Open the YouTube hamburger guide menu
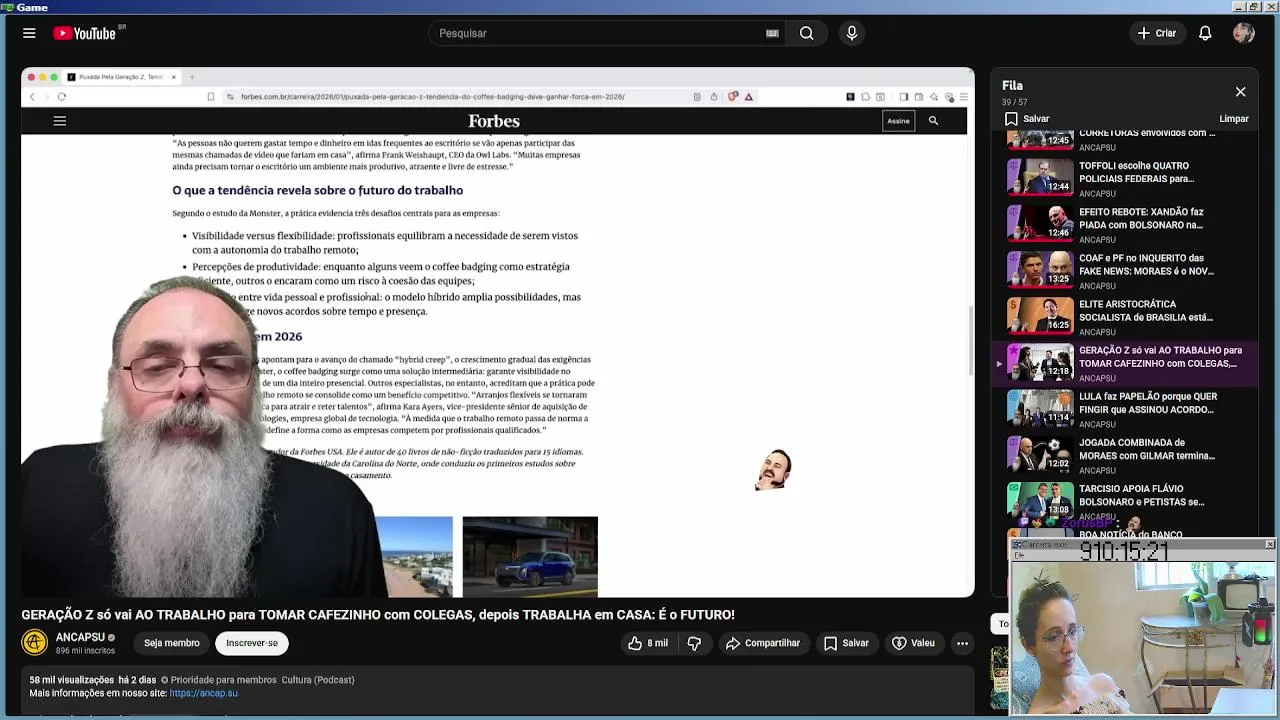Viewport: 1280px width, 720px height. pos(29,33)
